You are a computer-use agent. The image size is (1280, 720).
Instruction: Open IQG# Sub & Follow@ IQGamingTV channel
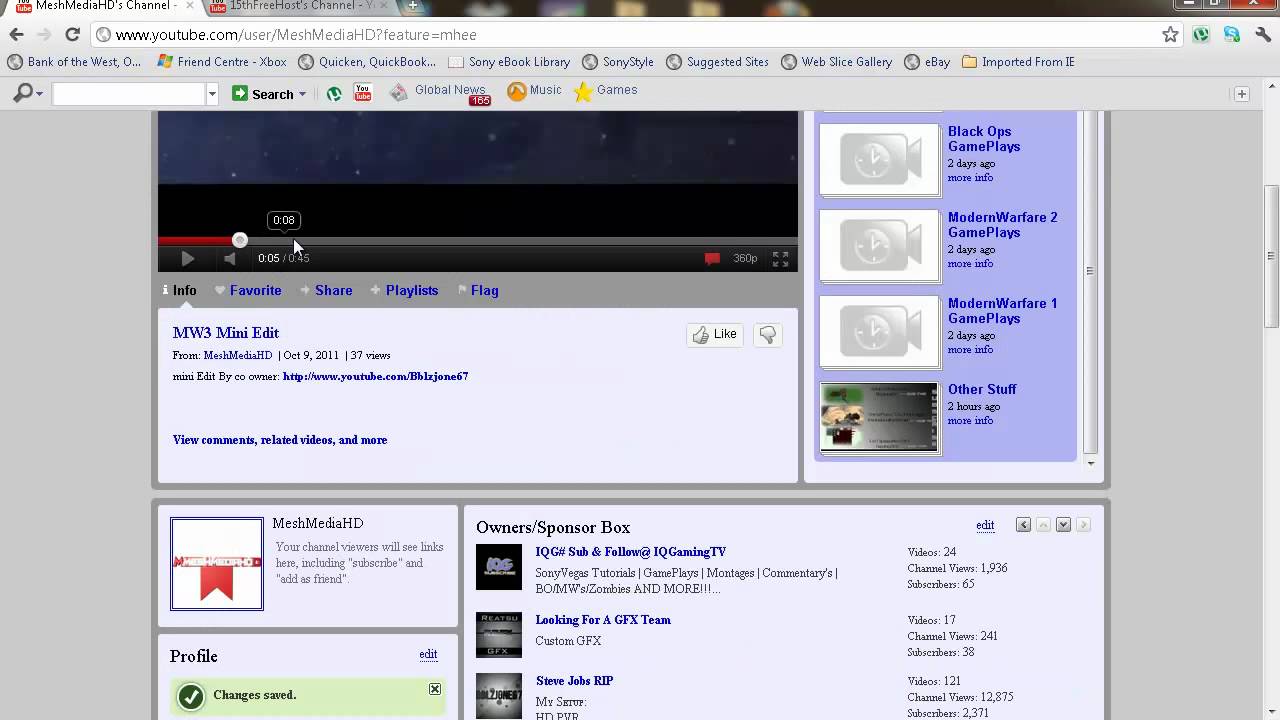631,552
